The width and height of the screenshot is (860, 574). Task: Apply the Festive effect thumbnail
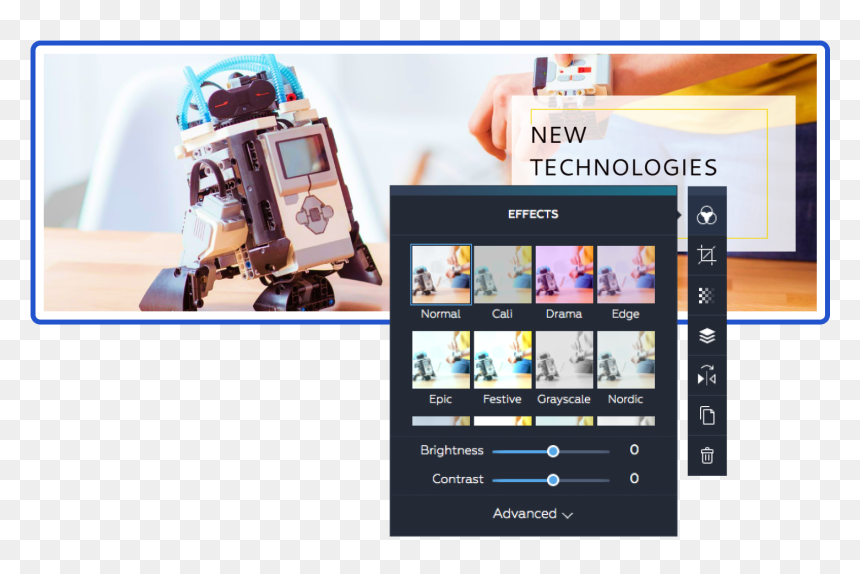502,360
